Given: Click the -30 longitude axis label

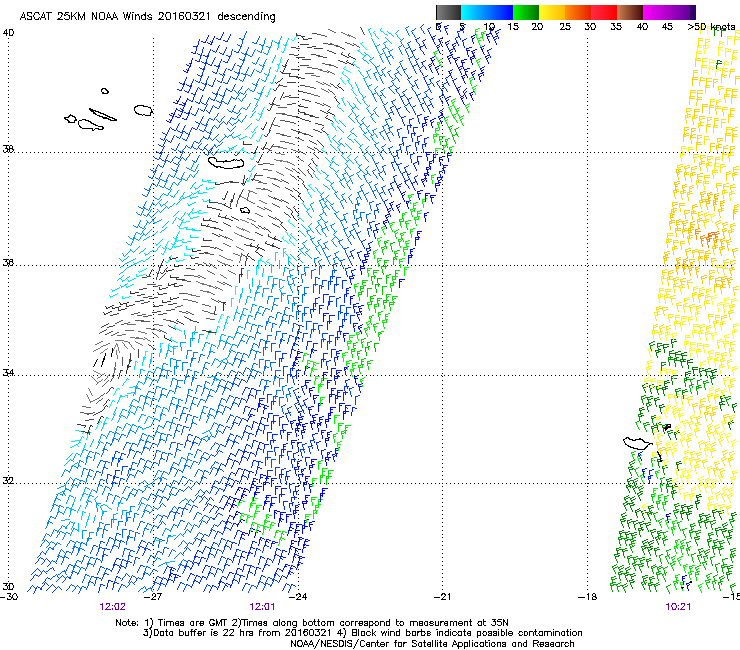Looking at the screenshot, I should click(9, 597).
